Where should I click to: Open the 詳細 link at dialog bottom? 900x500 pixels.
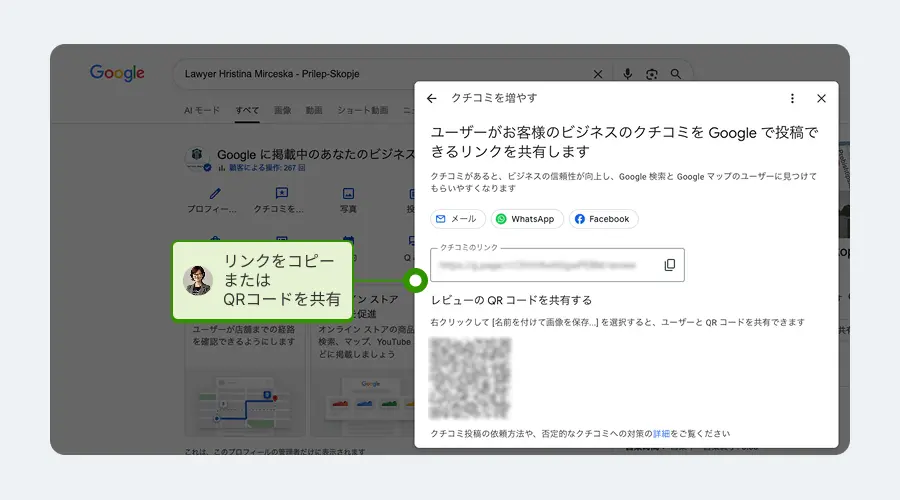[661, 434]
